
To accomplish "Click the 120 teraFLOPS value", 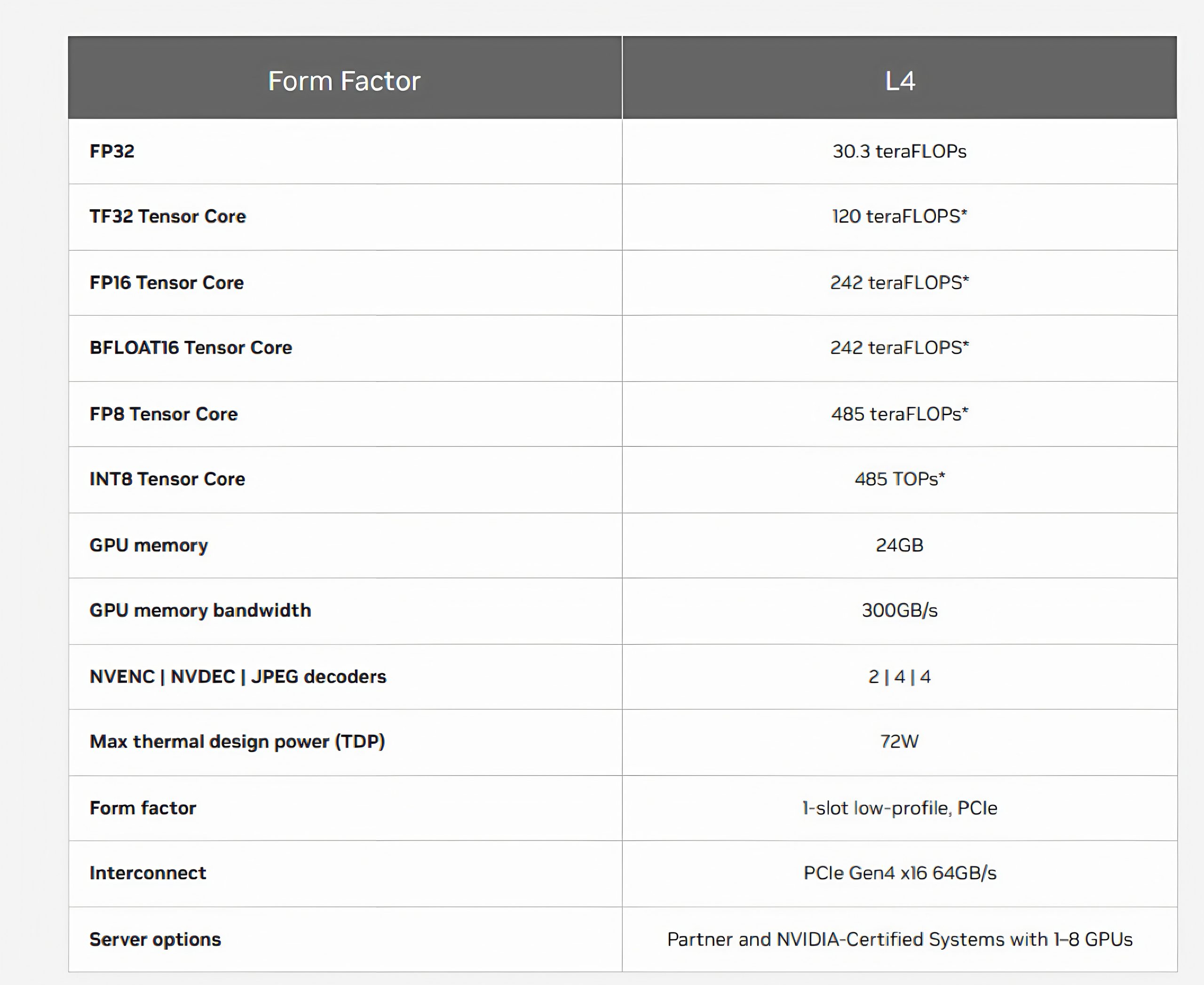I will (x=899, y=217).
